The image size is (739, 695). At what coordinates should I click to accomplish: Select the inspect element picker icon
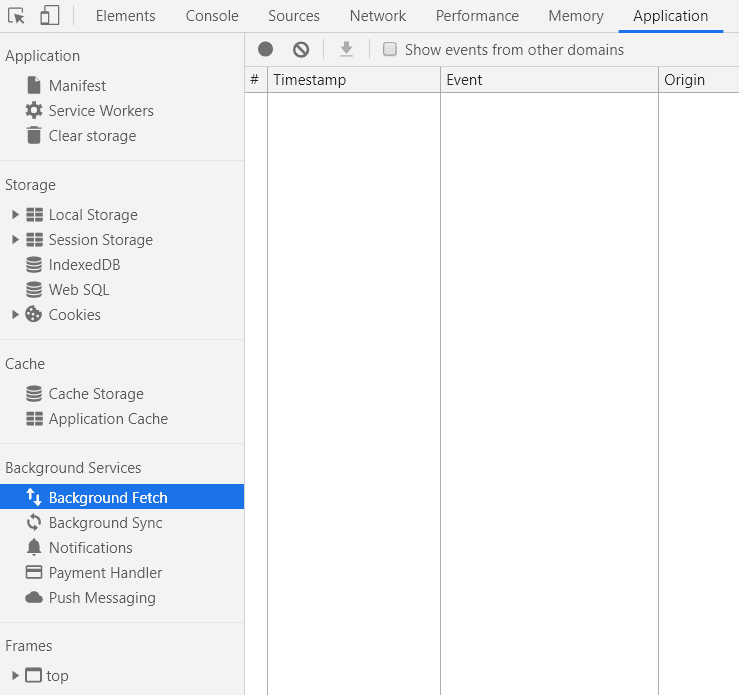click(x=16, y=16)
